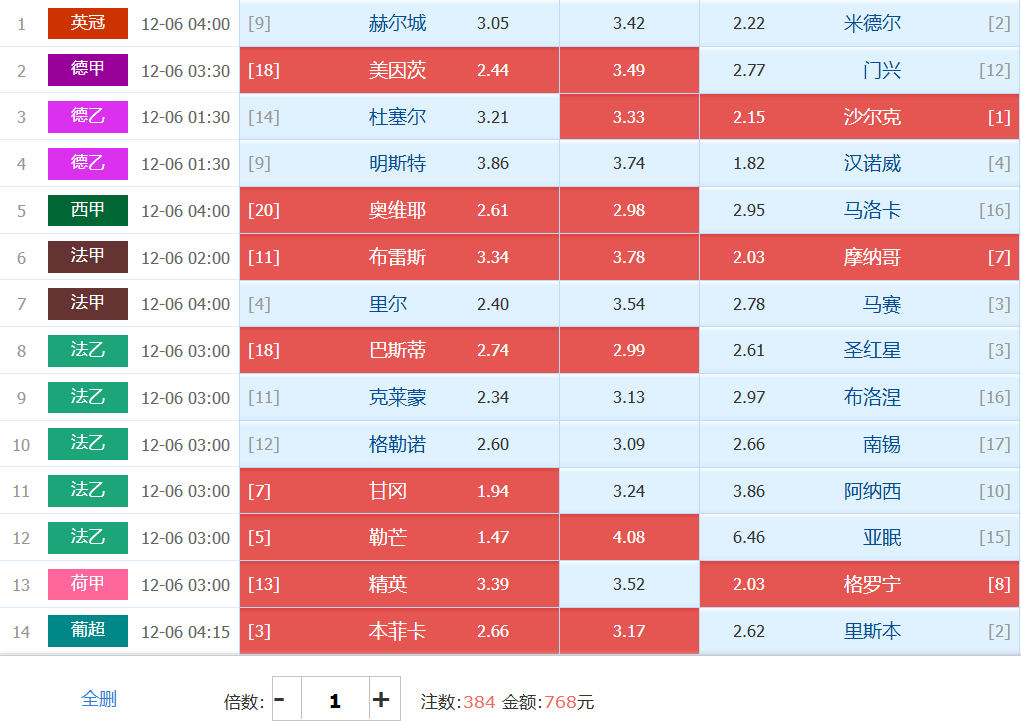The width and height of the screenshot is (1021, 721).
Task: Click the 全删 delete-all link
Action: coord(99,698)
